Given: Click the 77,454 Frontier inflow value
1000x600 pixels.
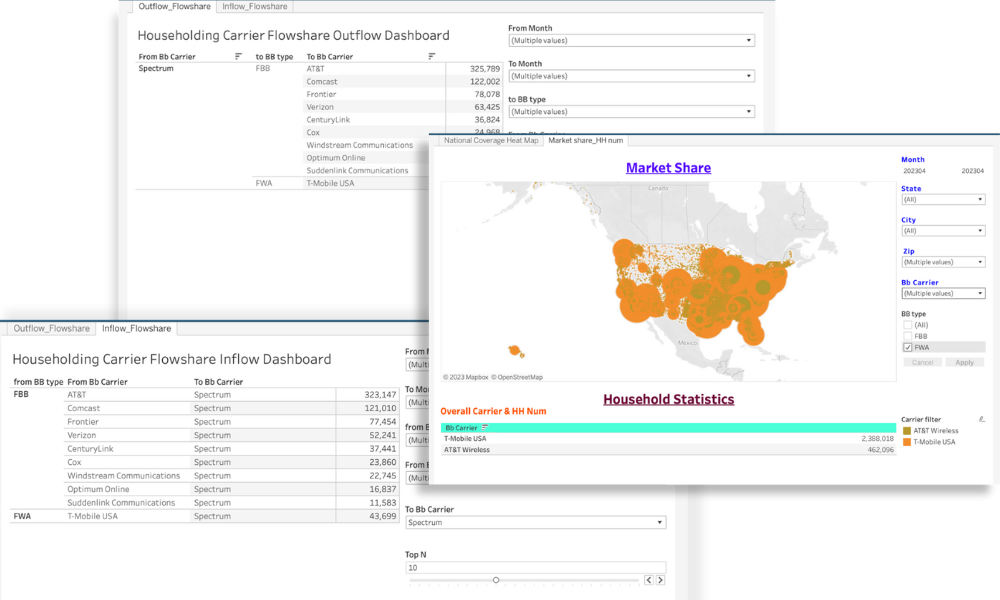Looking at the screenshot, I should point(383,421).
